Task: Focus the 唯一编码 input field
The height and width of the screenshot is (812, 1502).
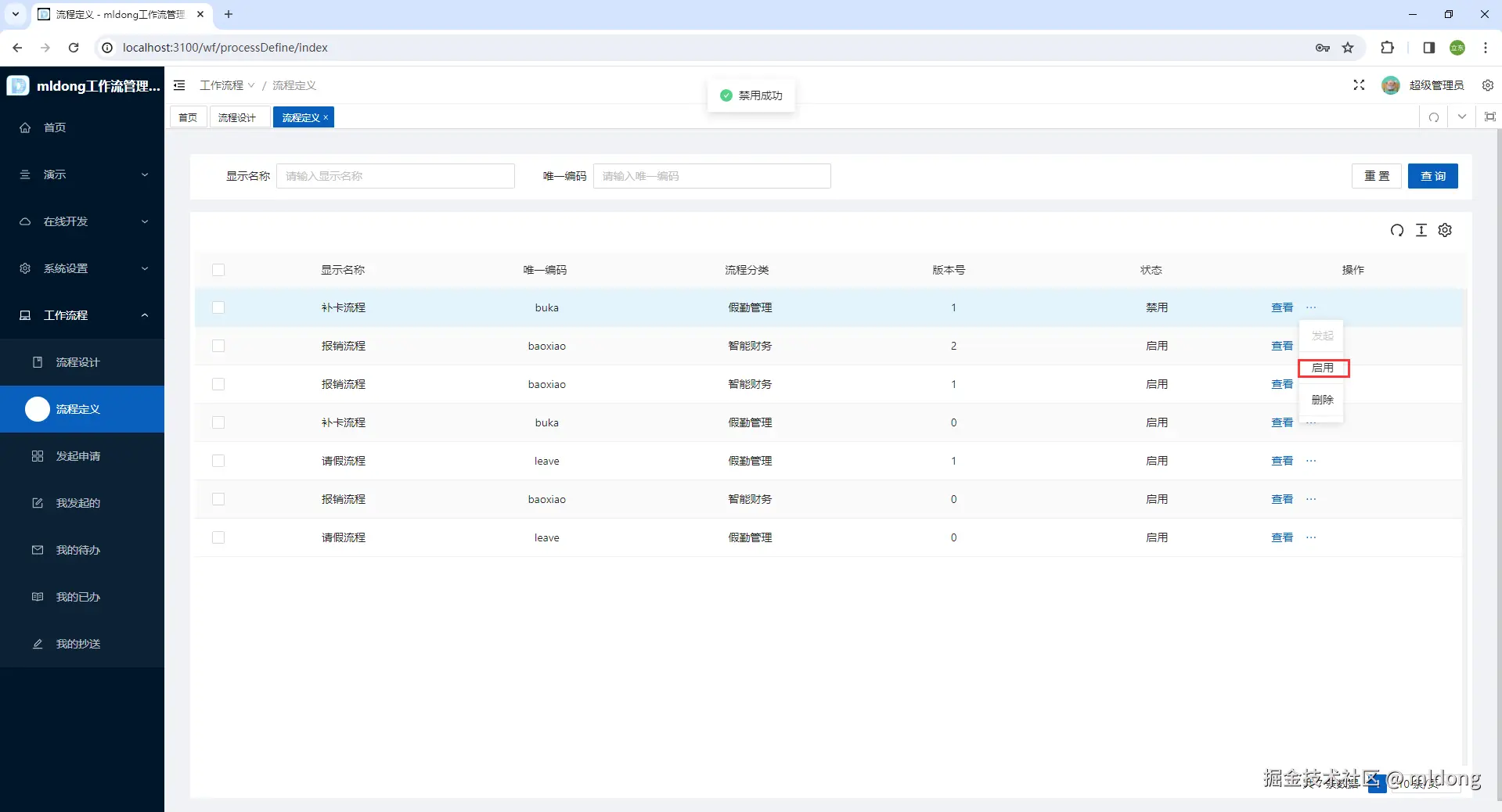Action: click(712, 176)
